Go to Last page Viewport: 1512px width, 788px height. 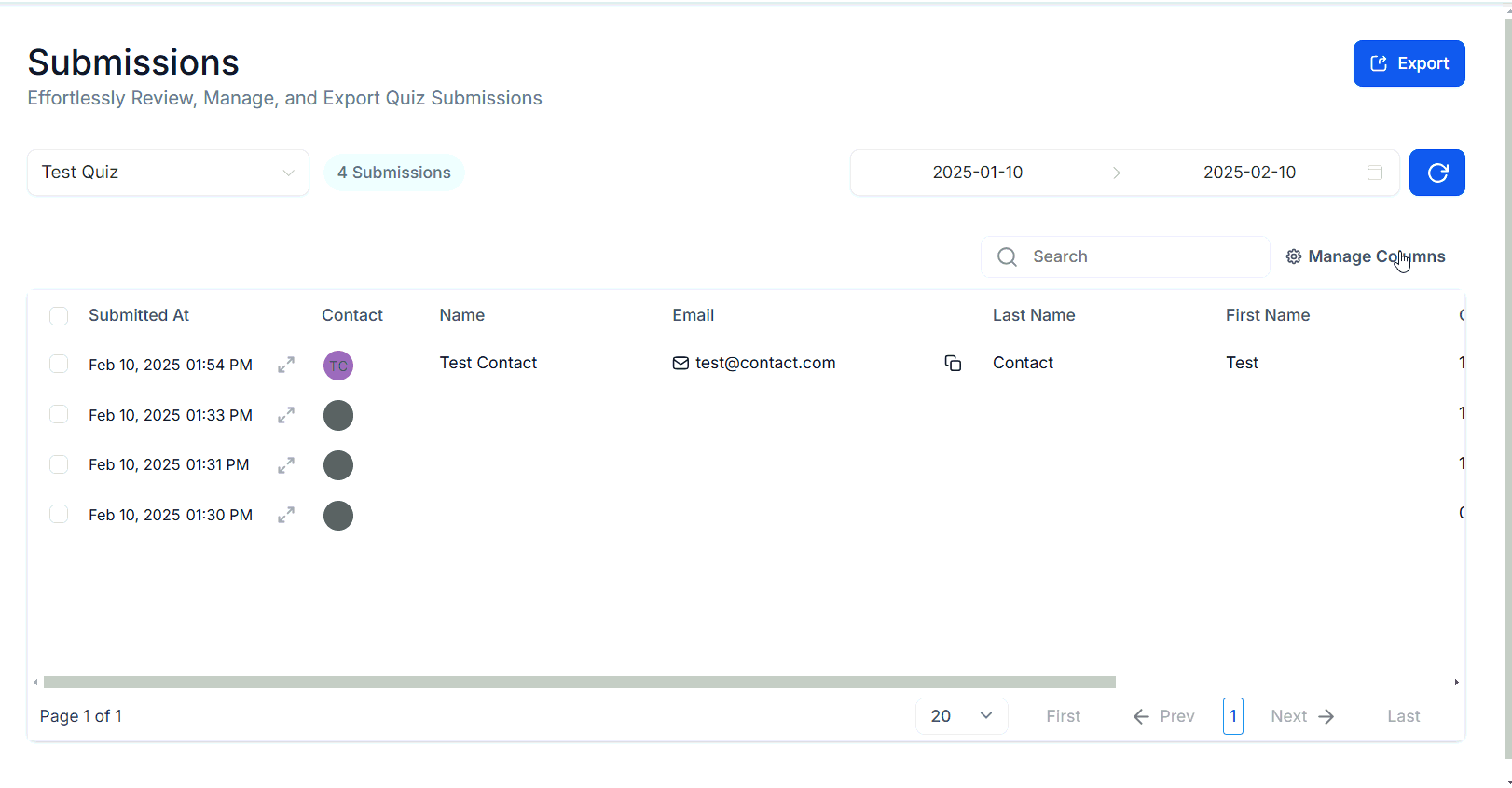pyautogui.click(x=1403, y=716)
